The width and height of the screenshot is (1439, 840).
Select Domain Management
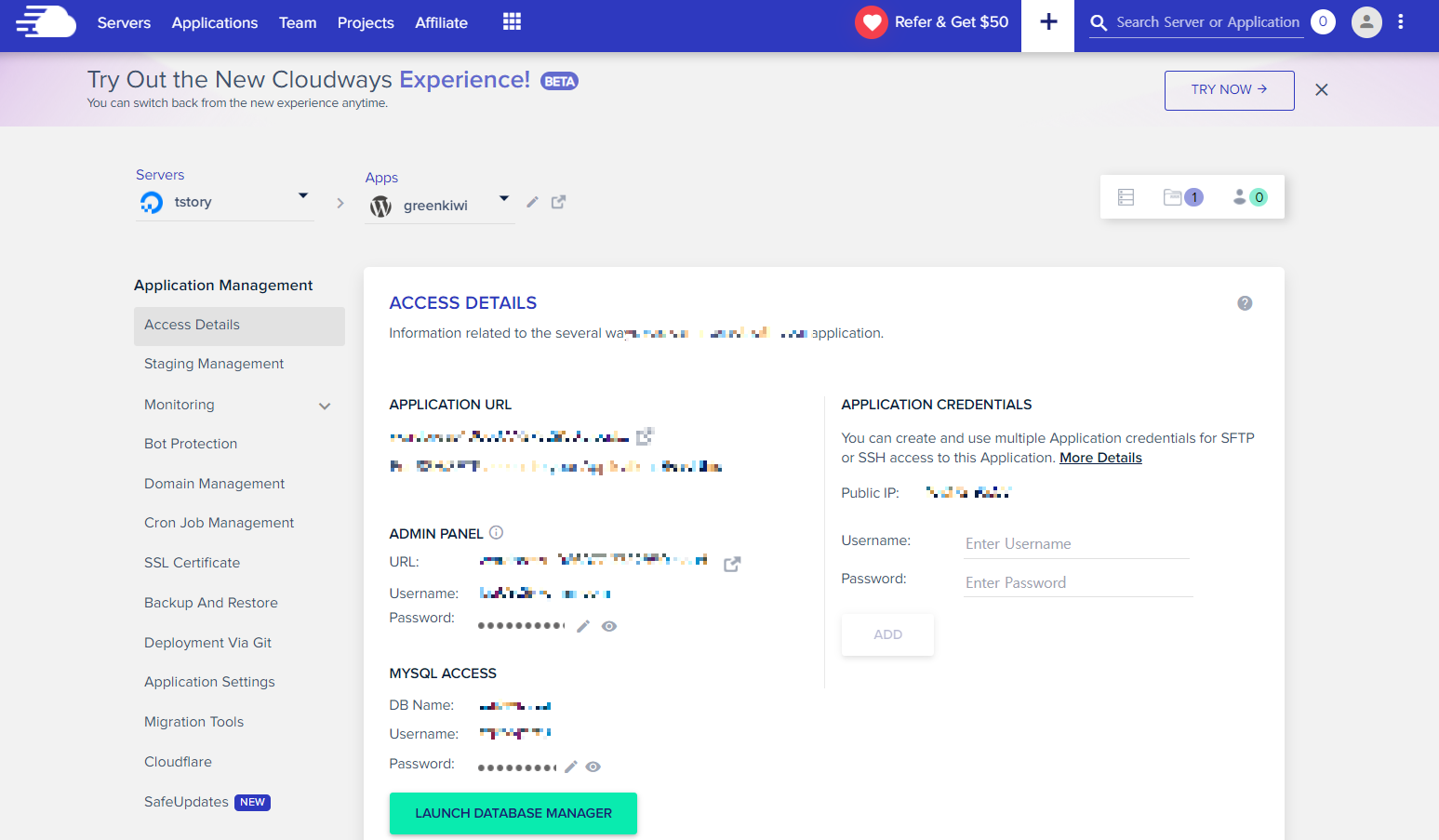pos(215,484)
